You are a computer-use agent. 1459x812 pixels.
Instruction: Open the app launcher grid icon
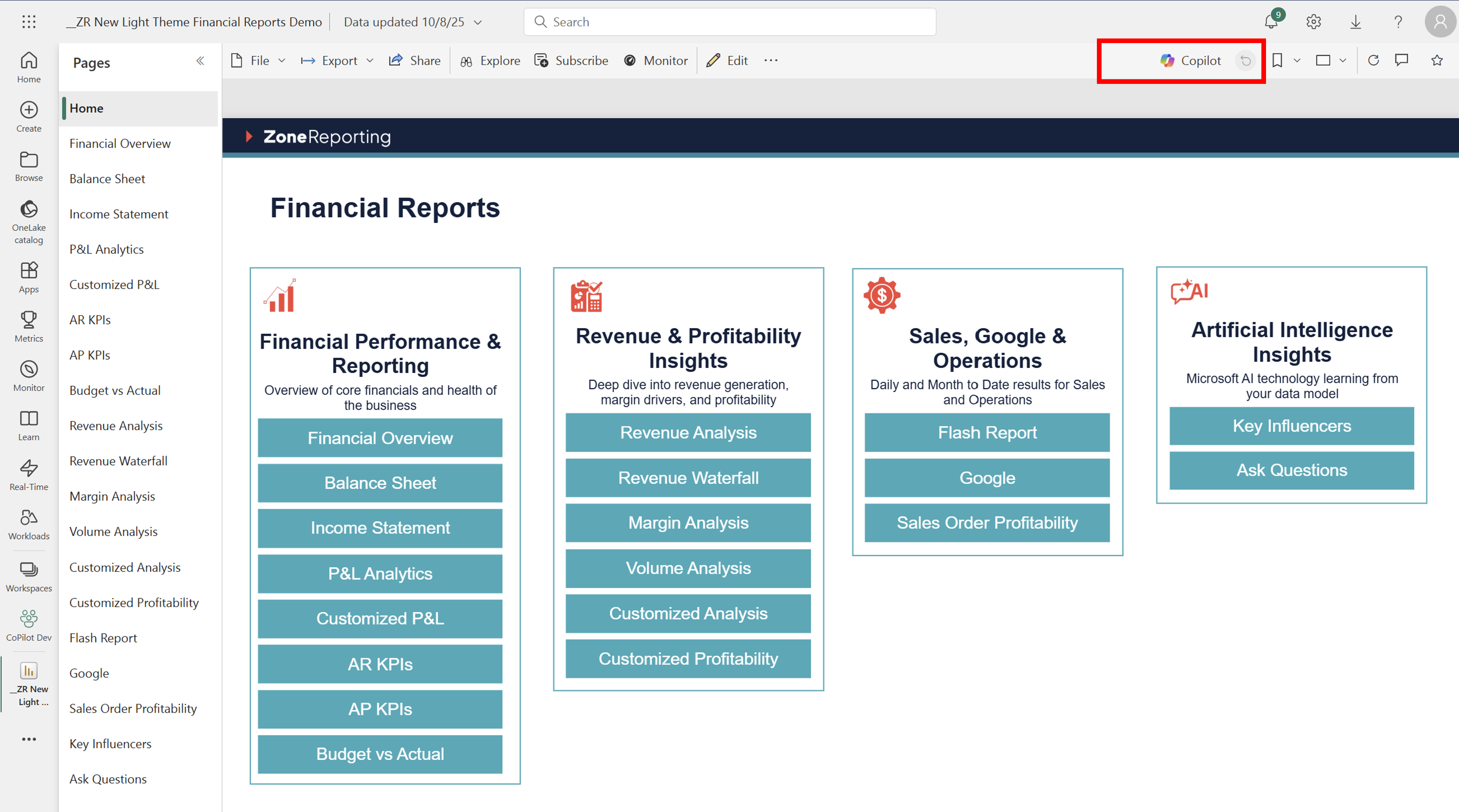coord(29,22)
